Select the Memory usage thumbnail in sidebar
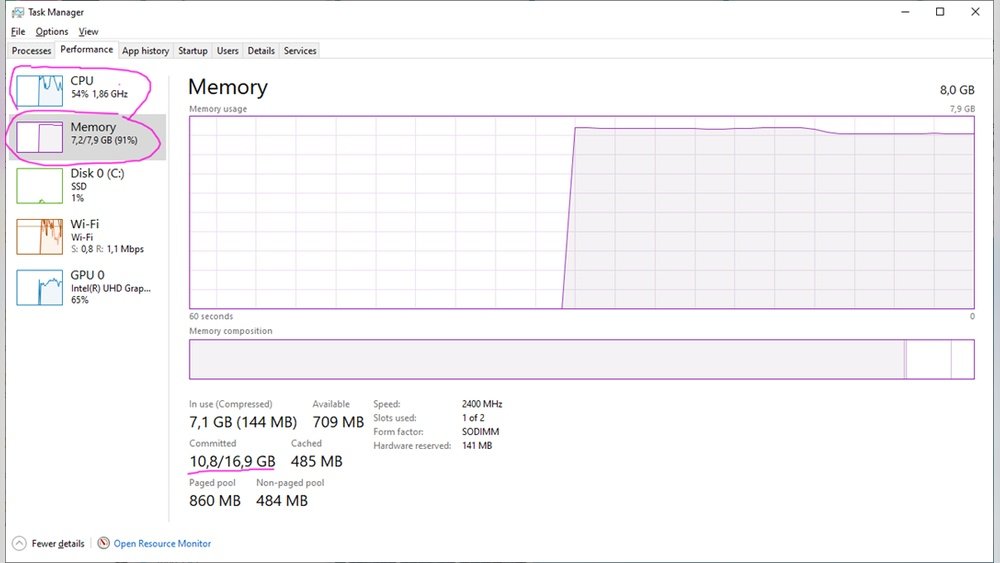 (x=40, y=137)
